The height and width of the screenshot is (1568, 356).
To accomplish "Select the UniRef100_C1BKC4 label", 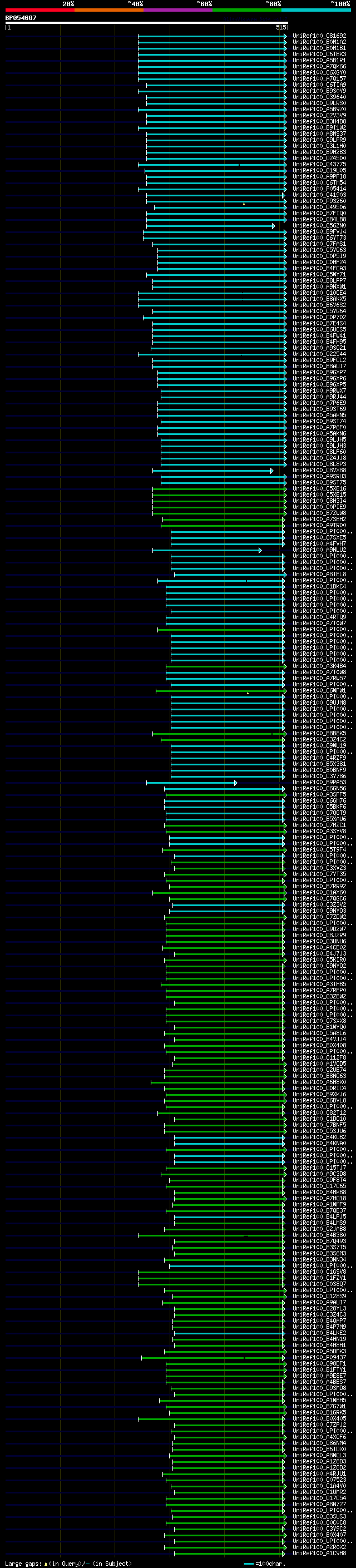I will (x=319, y=586).
